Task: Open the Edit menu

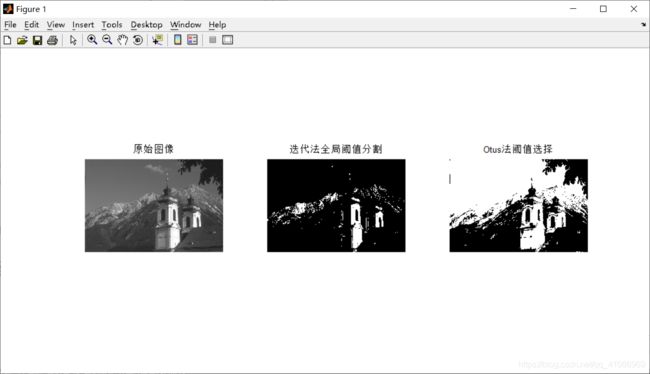Action: tap(32, 25)
